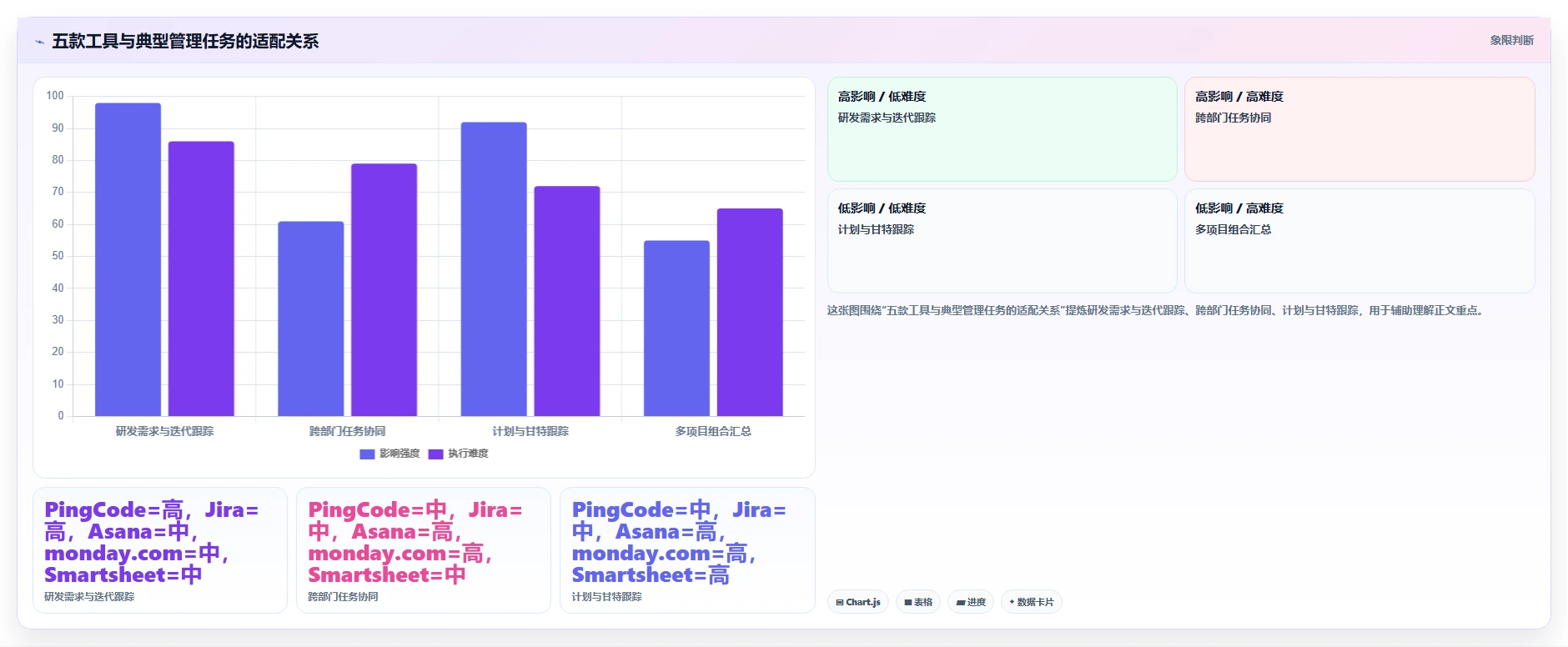Click the 数据卡片 chip

1031,602
